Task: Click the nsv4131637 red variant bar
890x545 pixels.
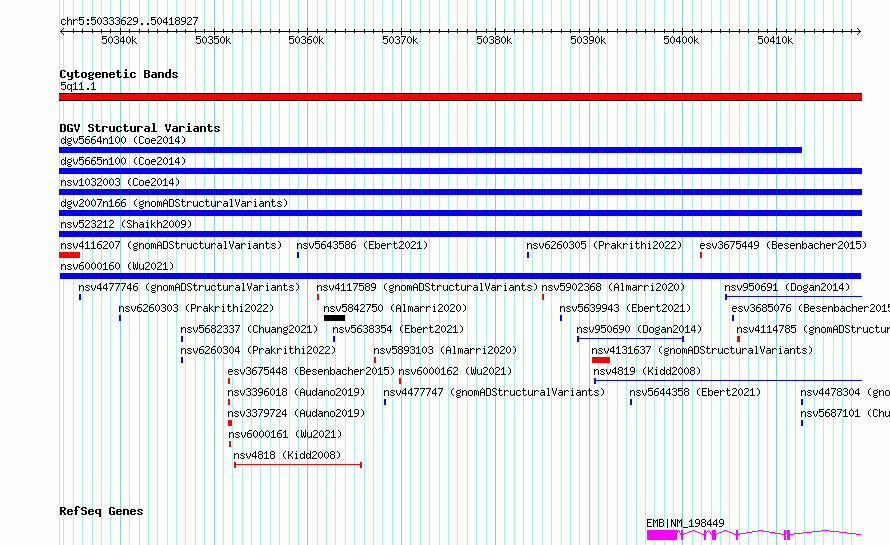Action: click(x=601, y=360)
